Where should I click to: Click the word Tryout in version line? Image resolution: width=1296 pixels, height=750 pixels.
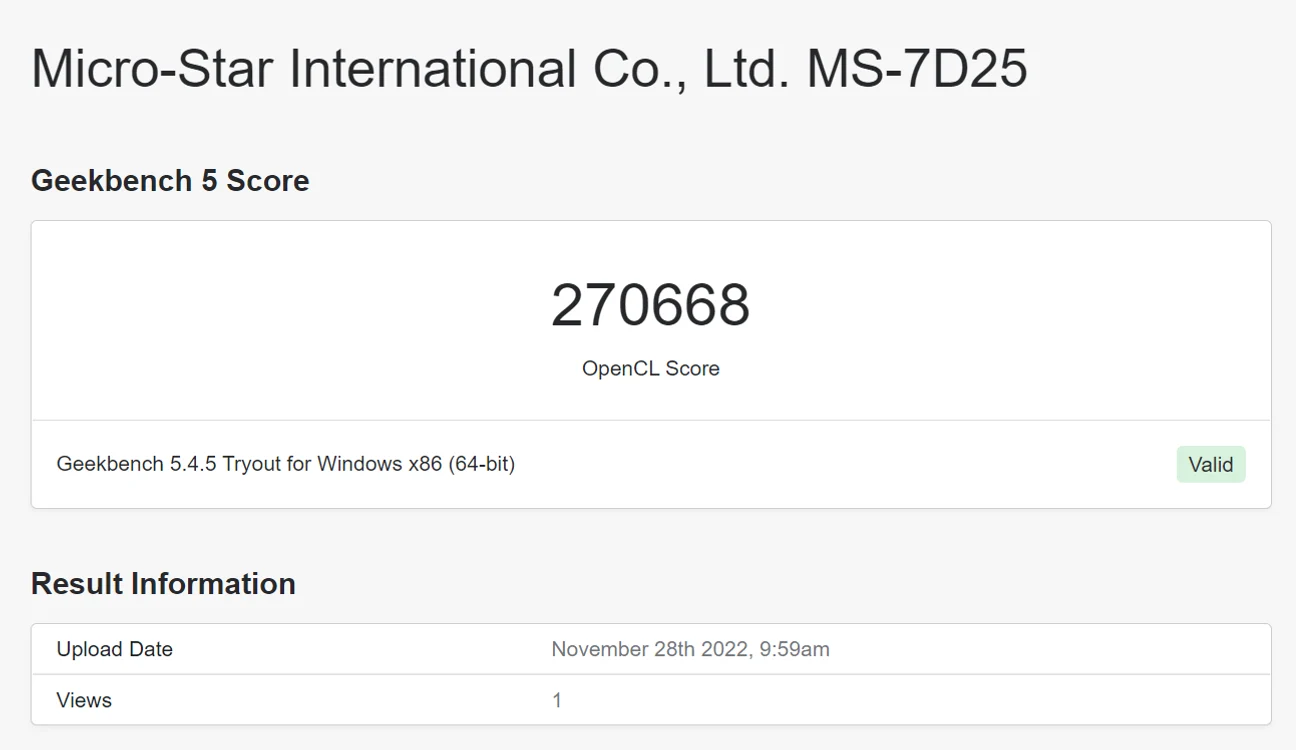[x=252, y=464]
